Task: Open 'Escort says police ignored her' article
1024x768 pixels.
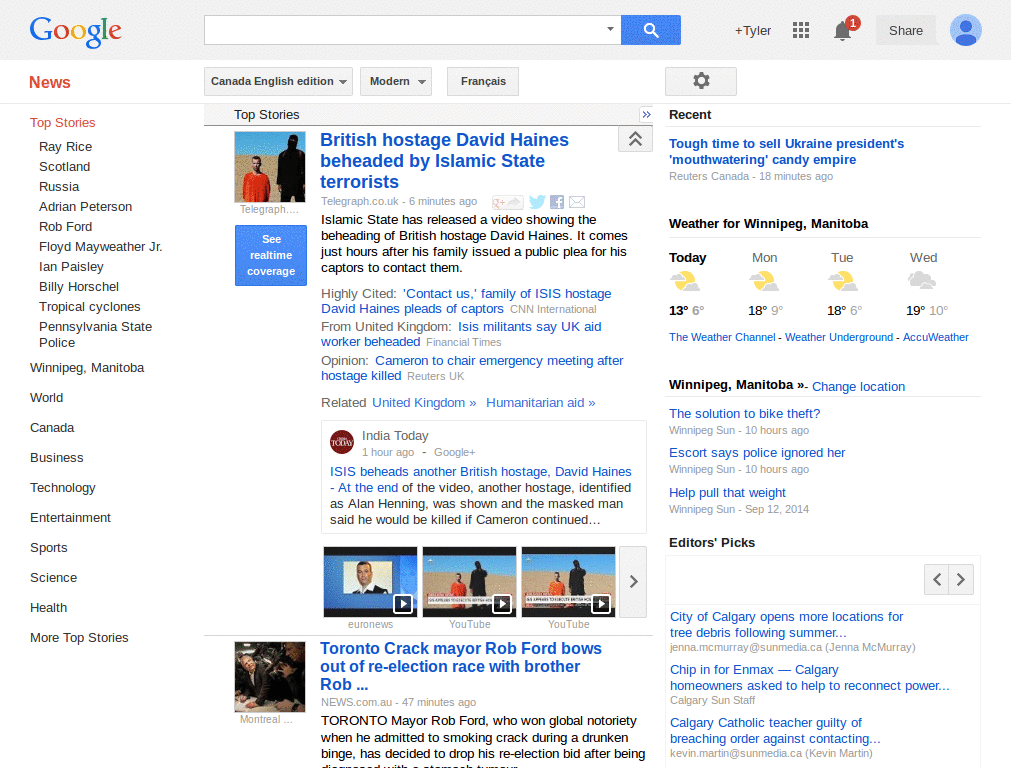Action: [x=757, y=453]
